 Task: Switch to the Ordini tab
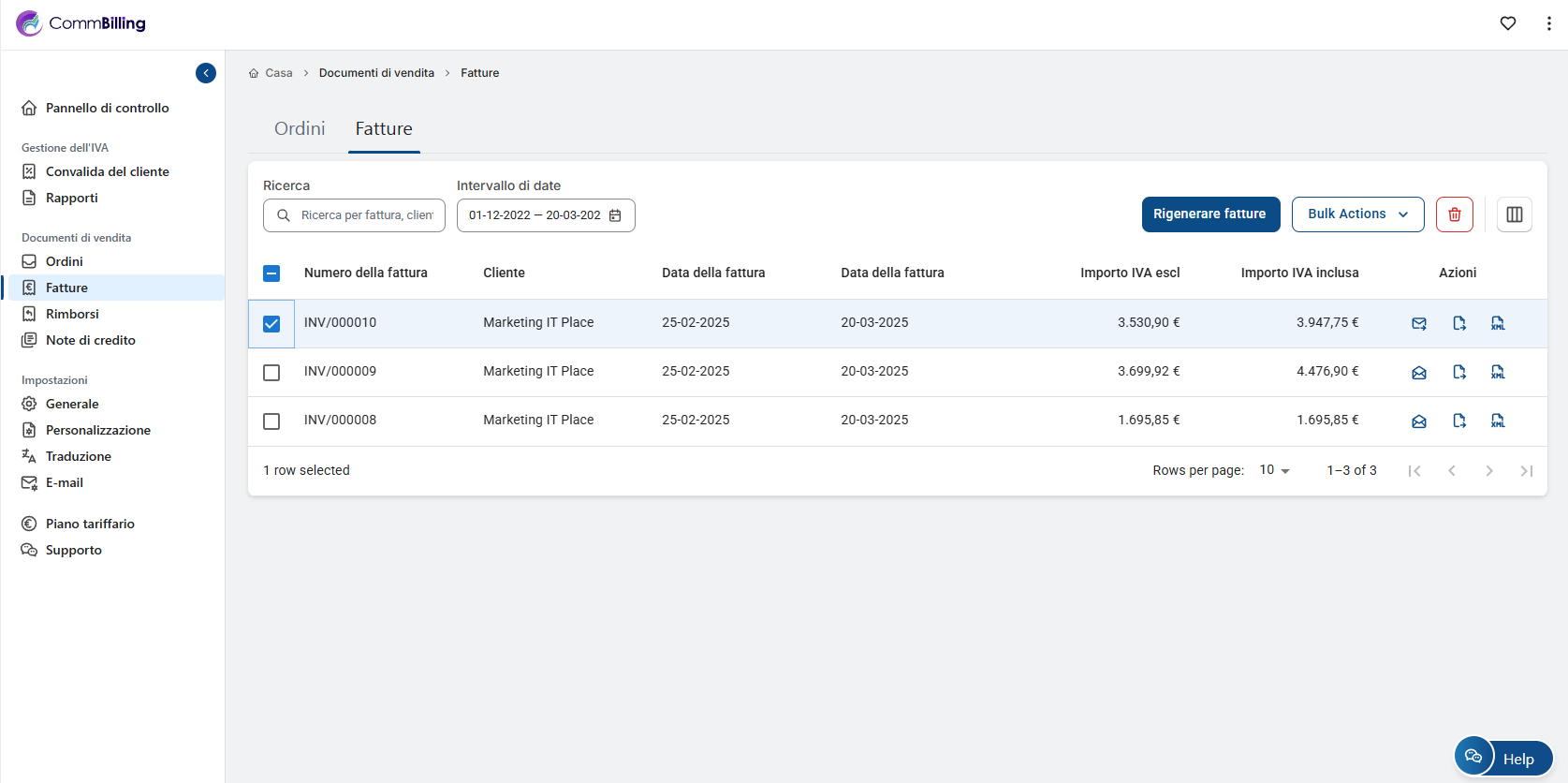[x=300, y=129]
